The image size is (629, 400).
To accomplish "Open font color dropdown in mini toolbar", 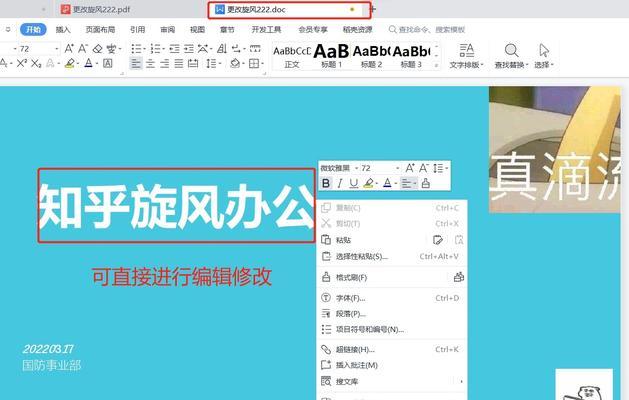I will 395,184.
